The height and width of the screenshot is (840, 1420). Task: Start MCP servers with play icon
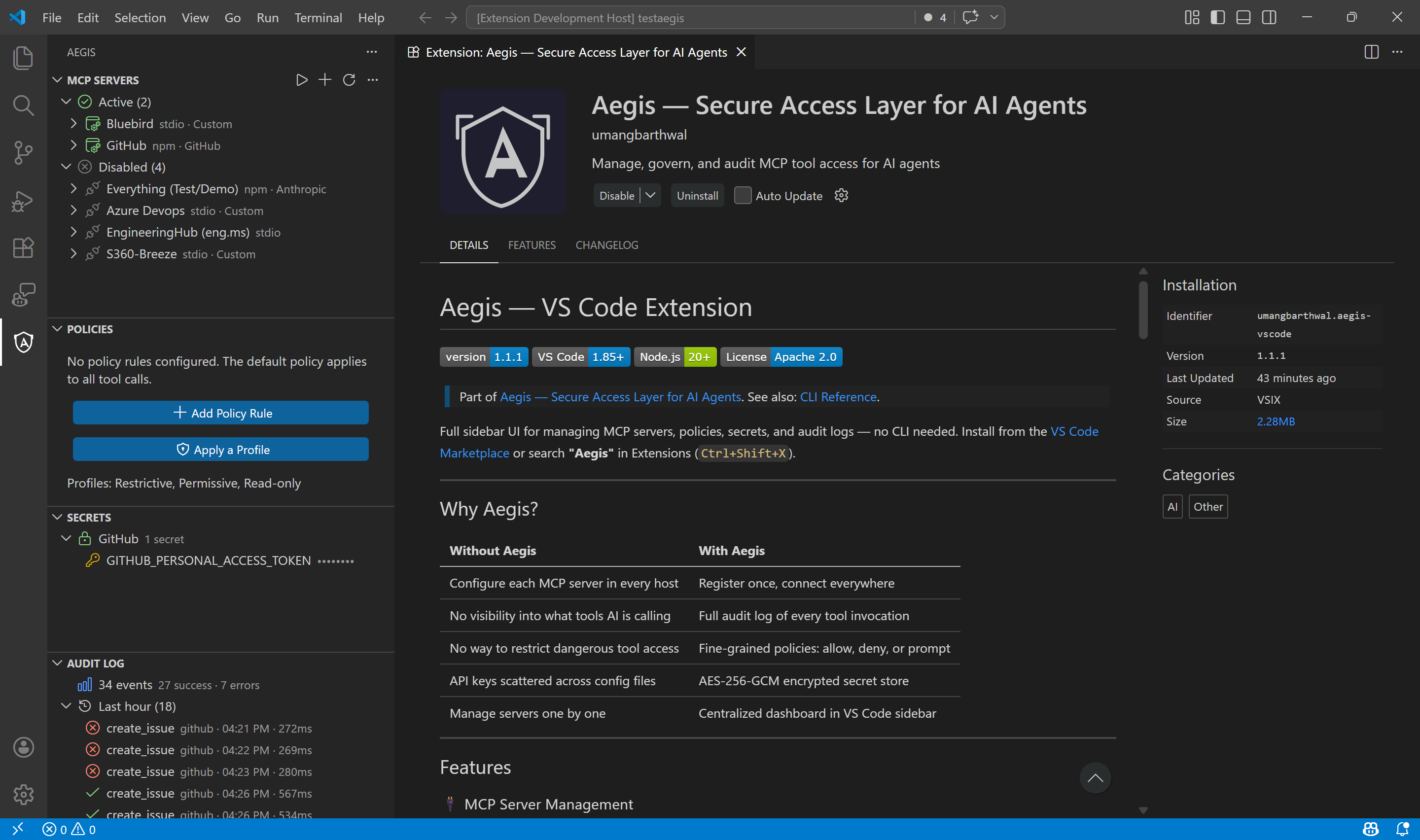tap(302, 80)
